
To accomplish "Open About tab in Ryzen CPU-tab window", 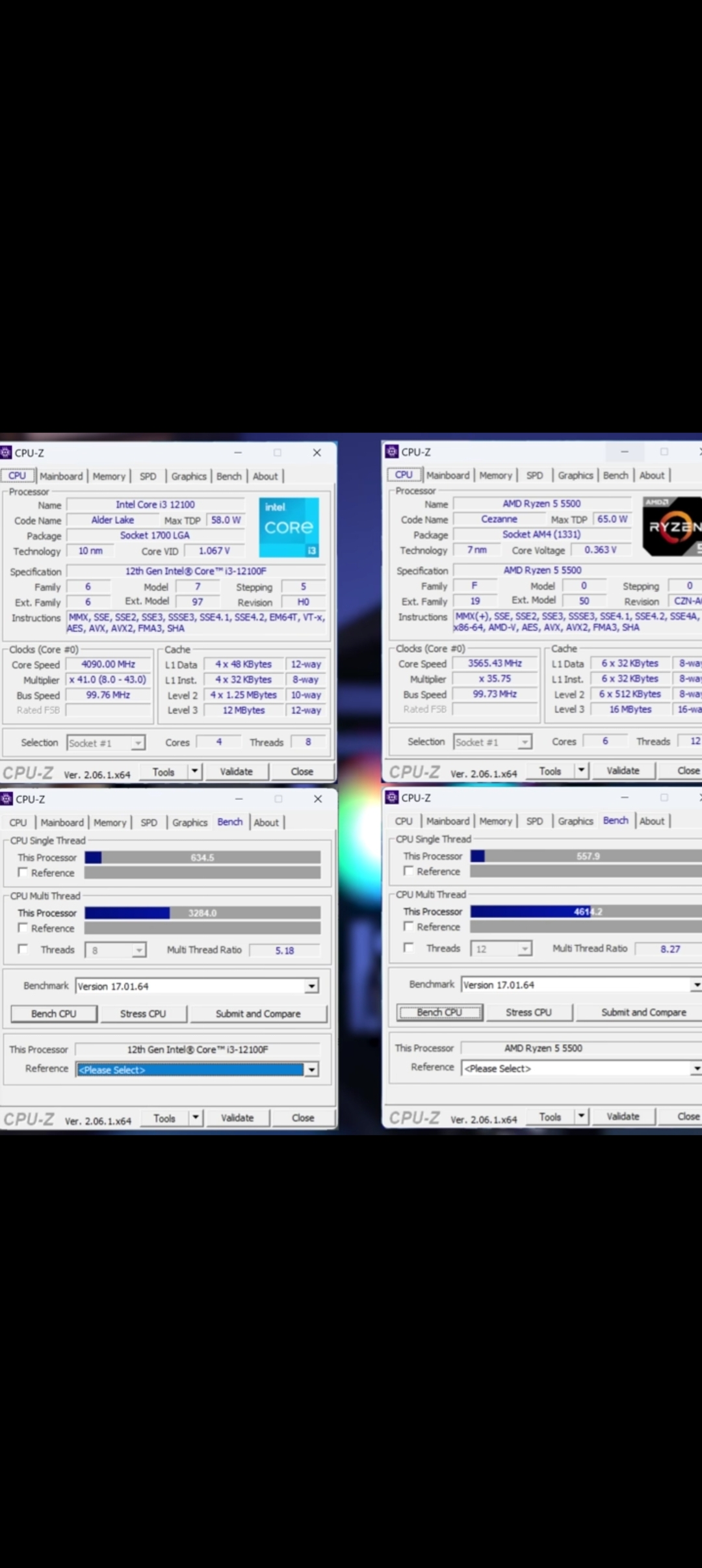I will pos(652,475).
